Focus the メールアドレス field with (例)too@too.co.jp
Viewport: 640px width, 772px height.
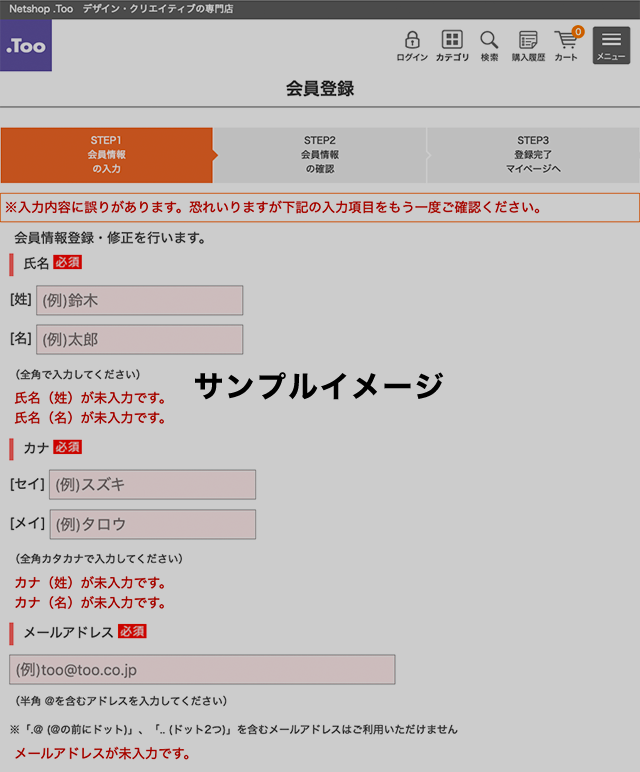pos(202,669)
